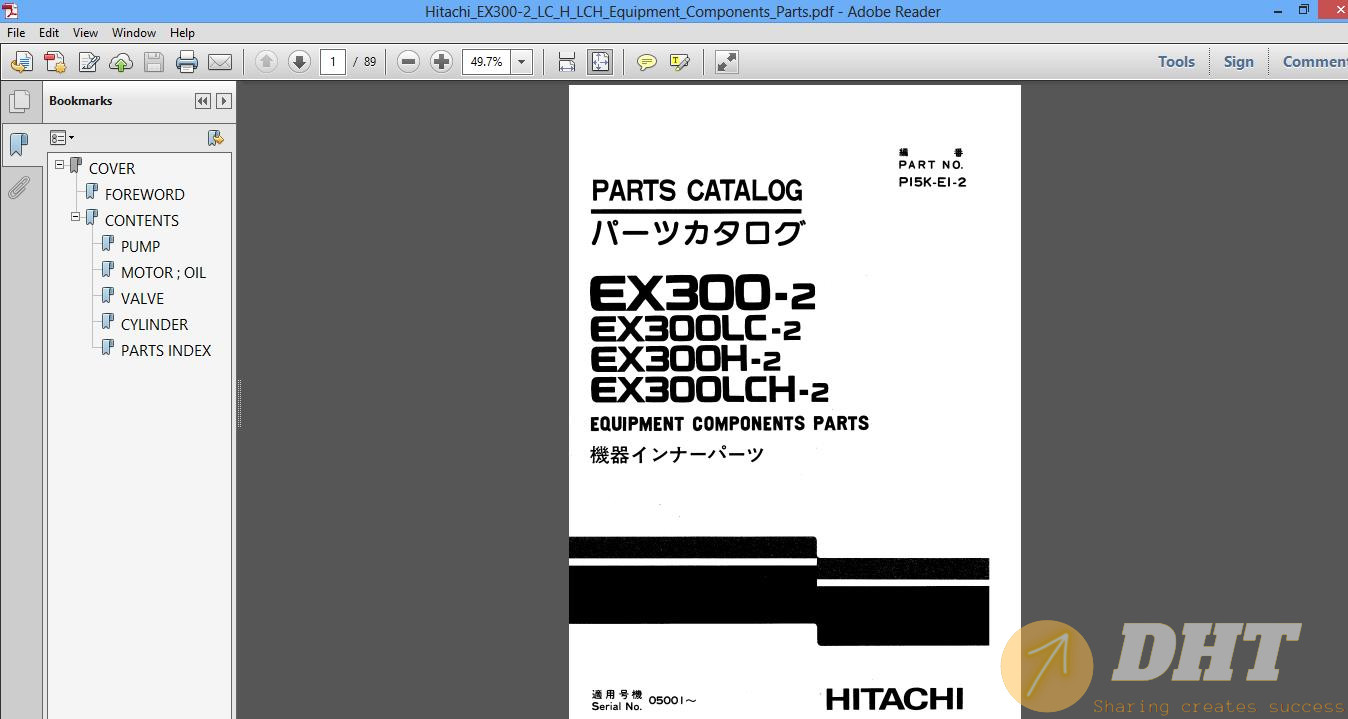Zoom out with minus button
1348x719 pixels.
point(408,62)
